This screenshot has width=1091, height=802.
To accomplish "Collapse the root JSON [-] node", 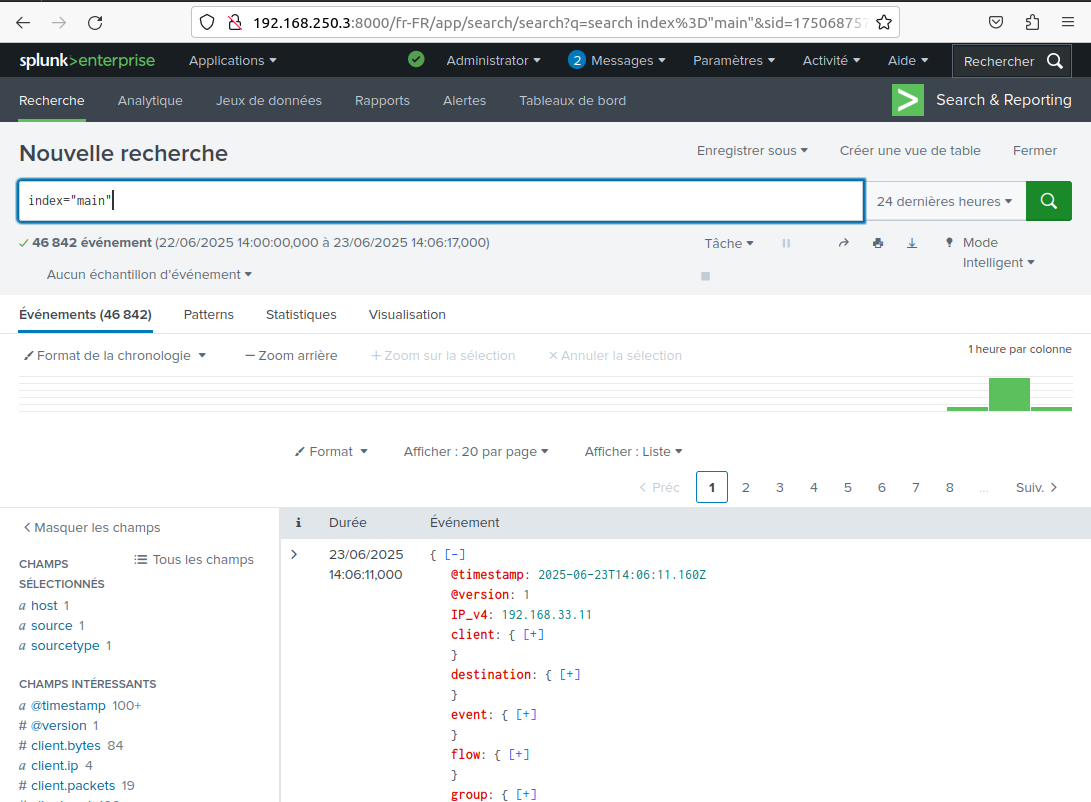I will point(455,554).
